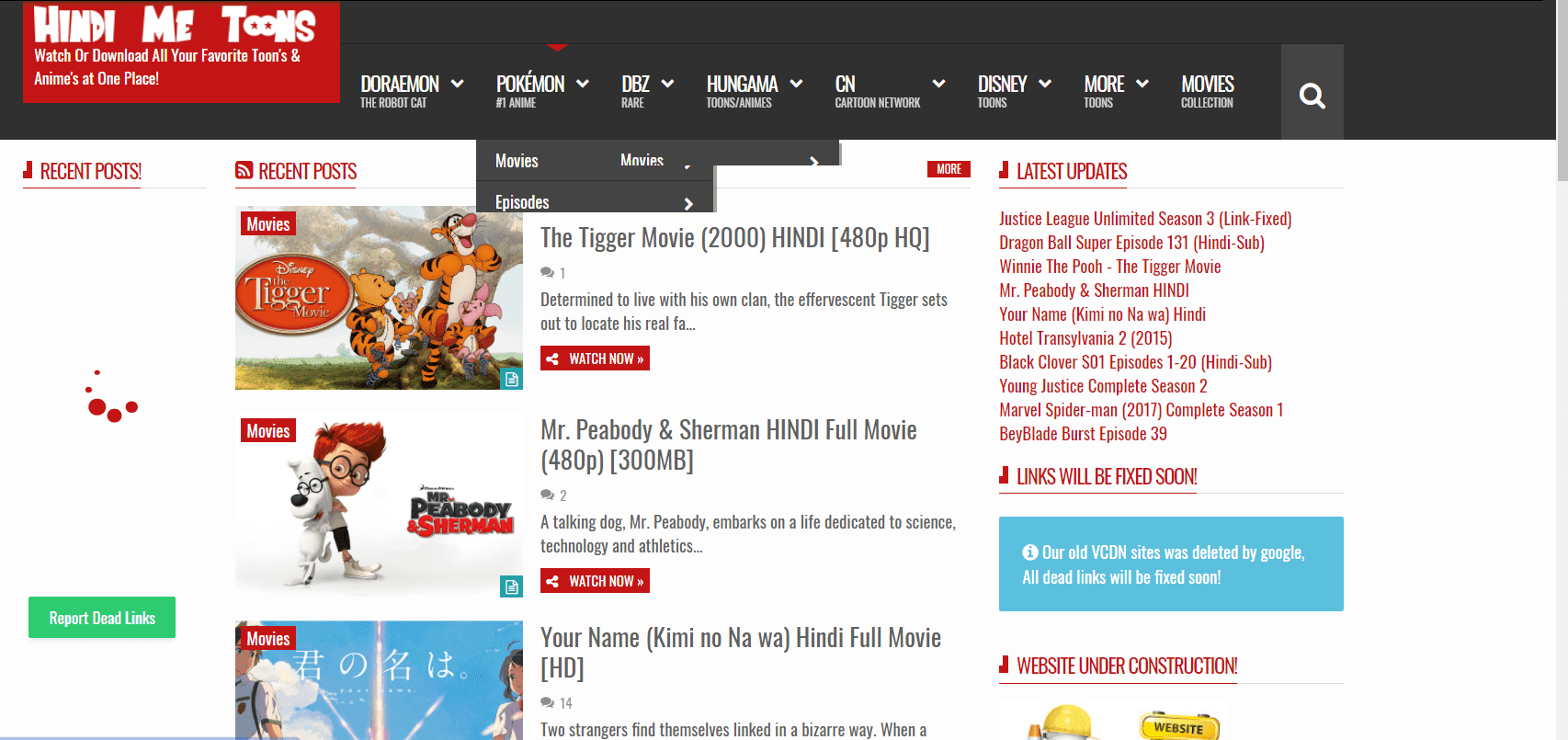Open the Your Name poster thumbnail
Viewport: 1568px width, 740px height.
pyautogui.click(x=379, y=680)
